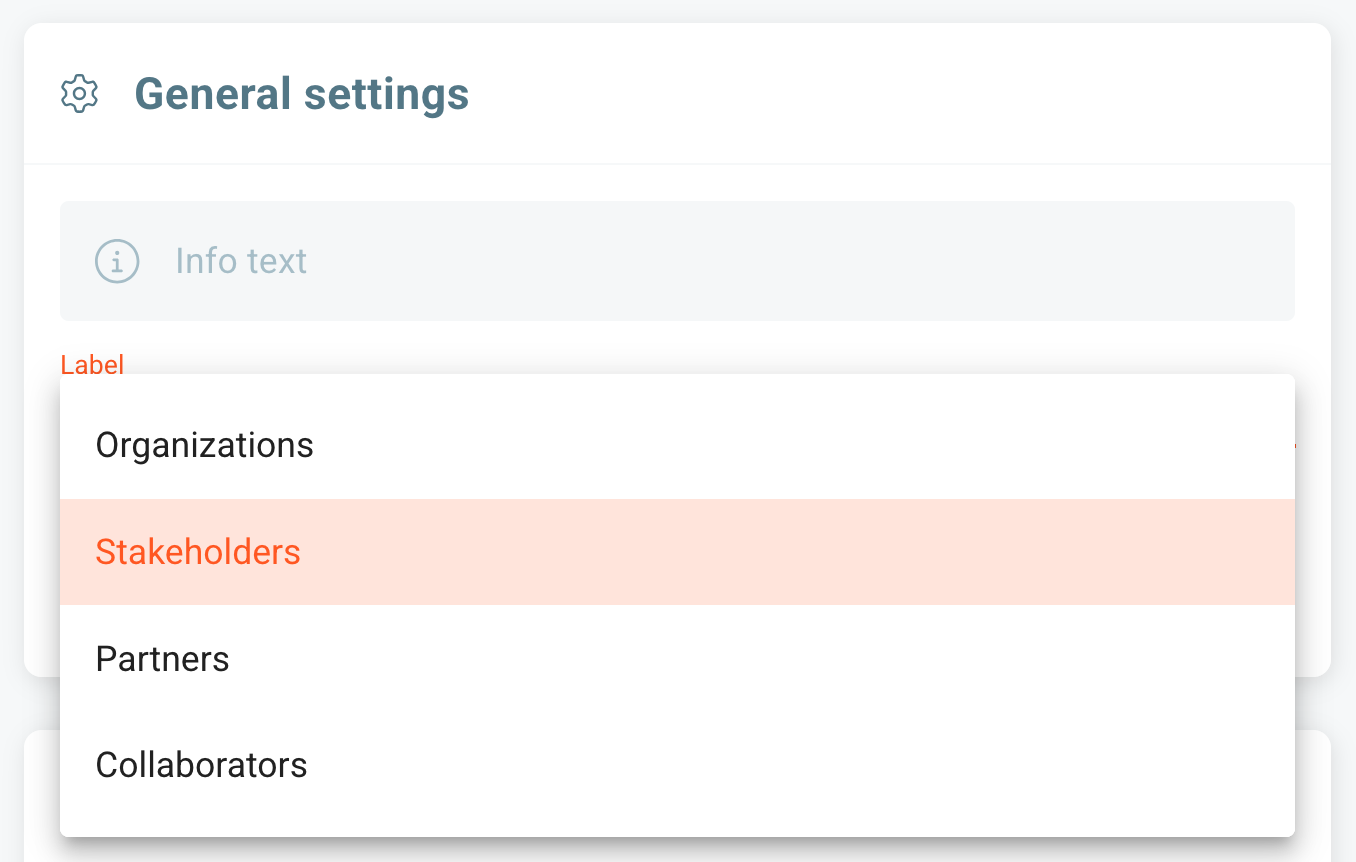Screen dimensions: 1356x862
Task: Select the Collaborators menu entry
Action: pyautogui.click(x=677, y=765)
